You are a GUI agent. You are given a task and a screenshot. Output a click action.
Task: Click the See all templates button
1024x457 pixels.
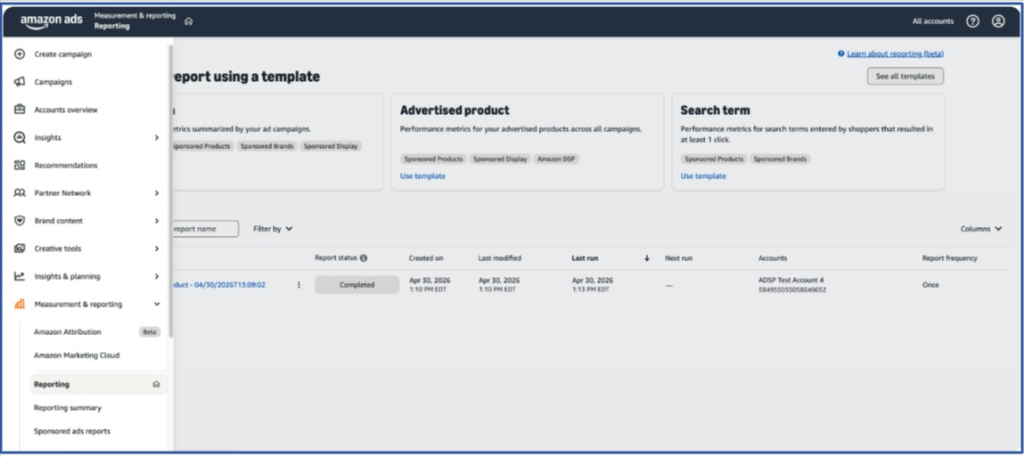click(905, 76)
